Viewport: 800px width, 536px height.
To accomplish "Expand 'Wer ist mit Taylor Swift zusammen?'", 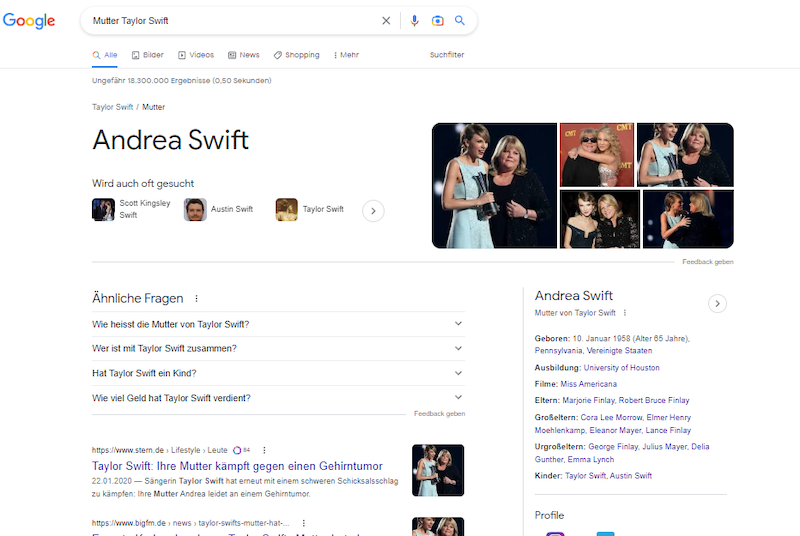I will [x=279, y=348].
